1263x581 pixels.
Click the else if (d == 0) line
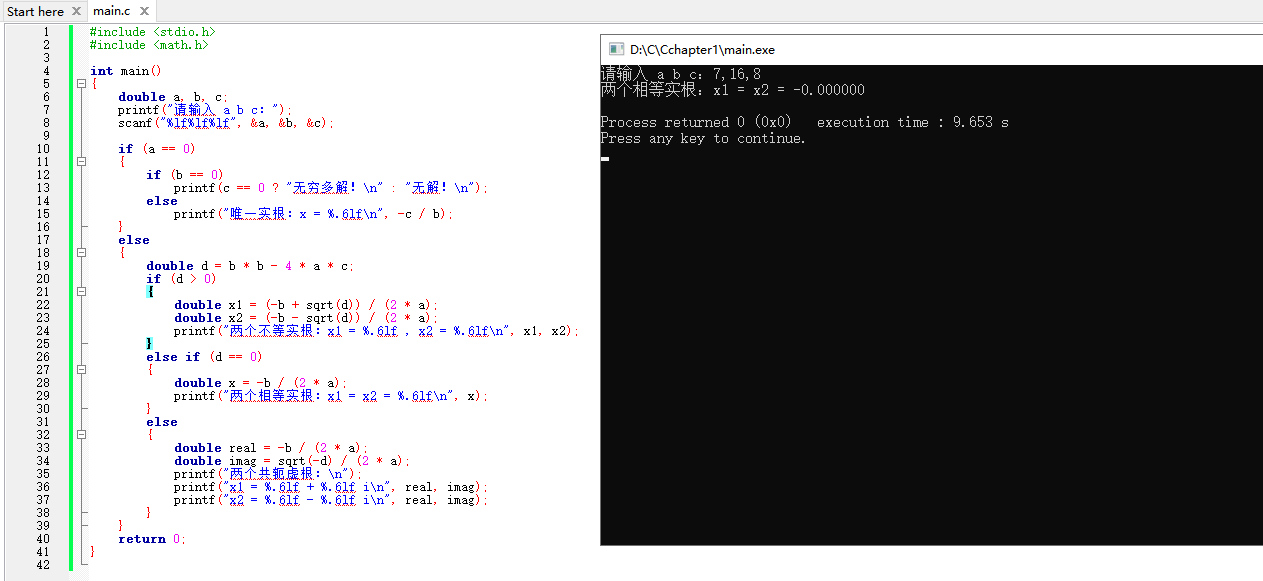(204, 357)
